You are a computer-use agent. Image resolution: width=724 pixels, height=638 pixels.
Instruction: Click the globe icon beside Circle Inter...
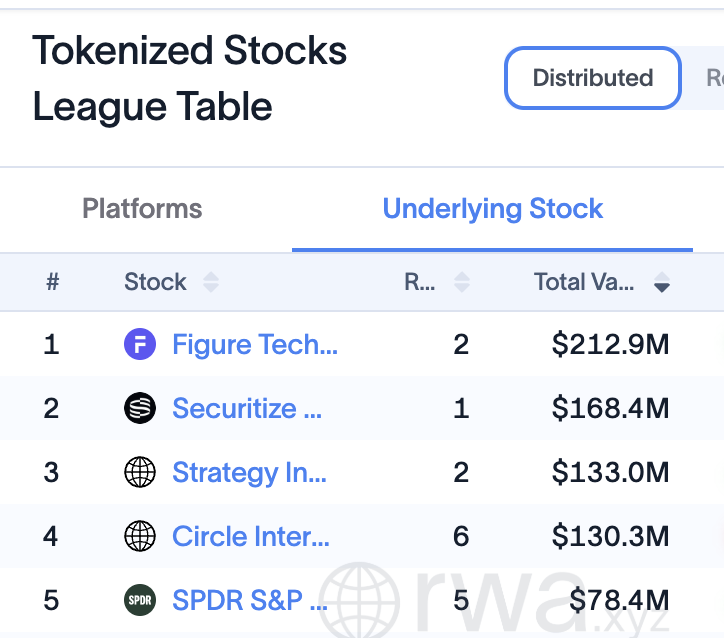(140, 536)
